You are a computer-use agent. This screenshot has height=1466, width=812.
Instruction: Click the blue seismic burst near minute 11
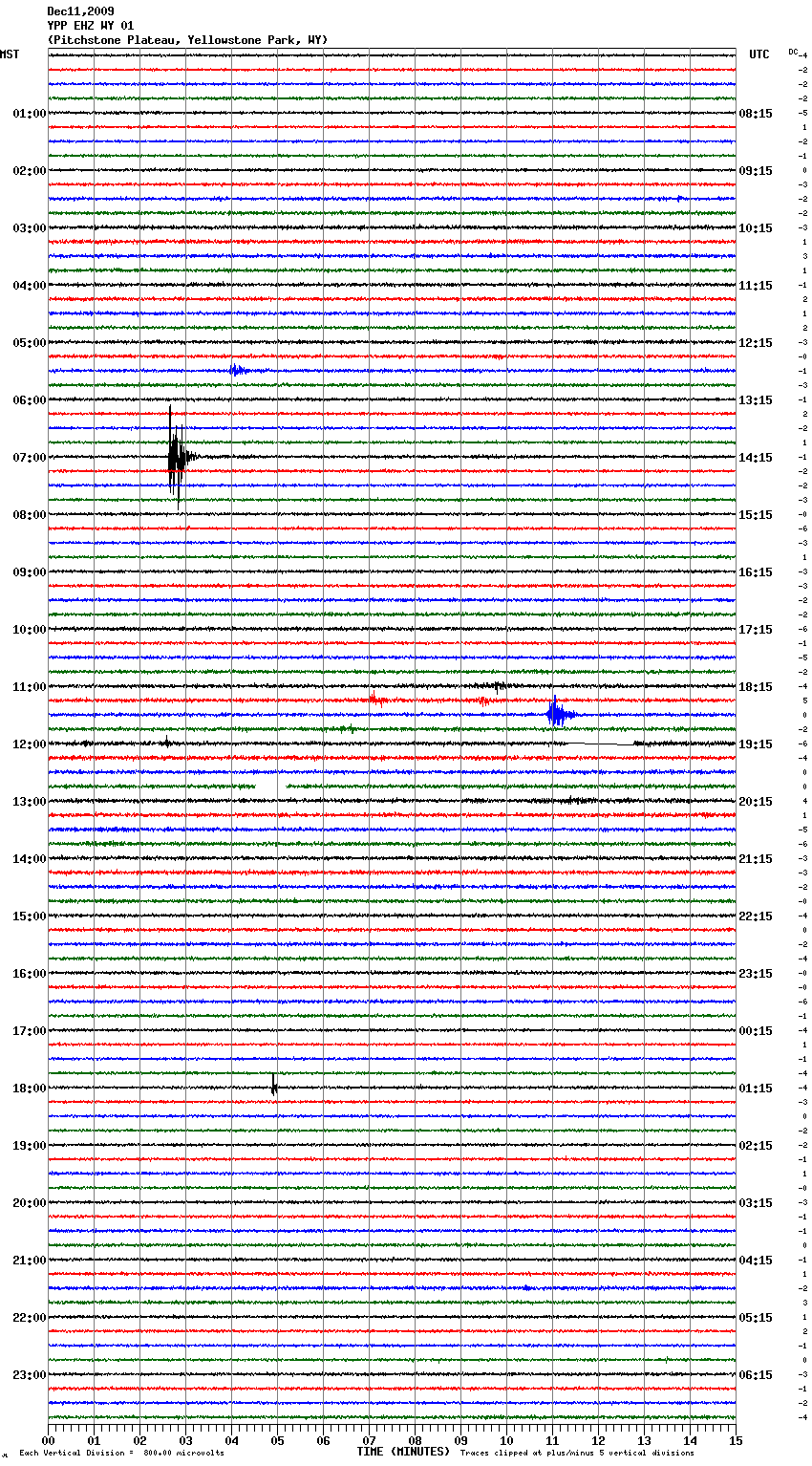(x=560, y=713)
